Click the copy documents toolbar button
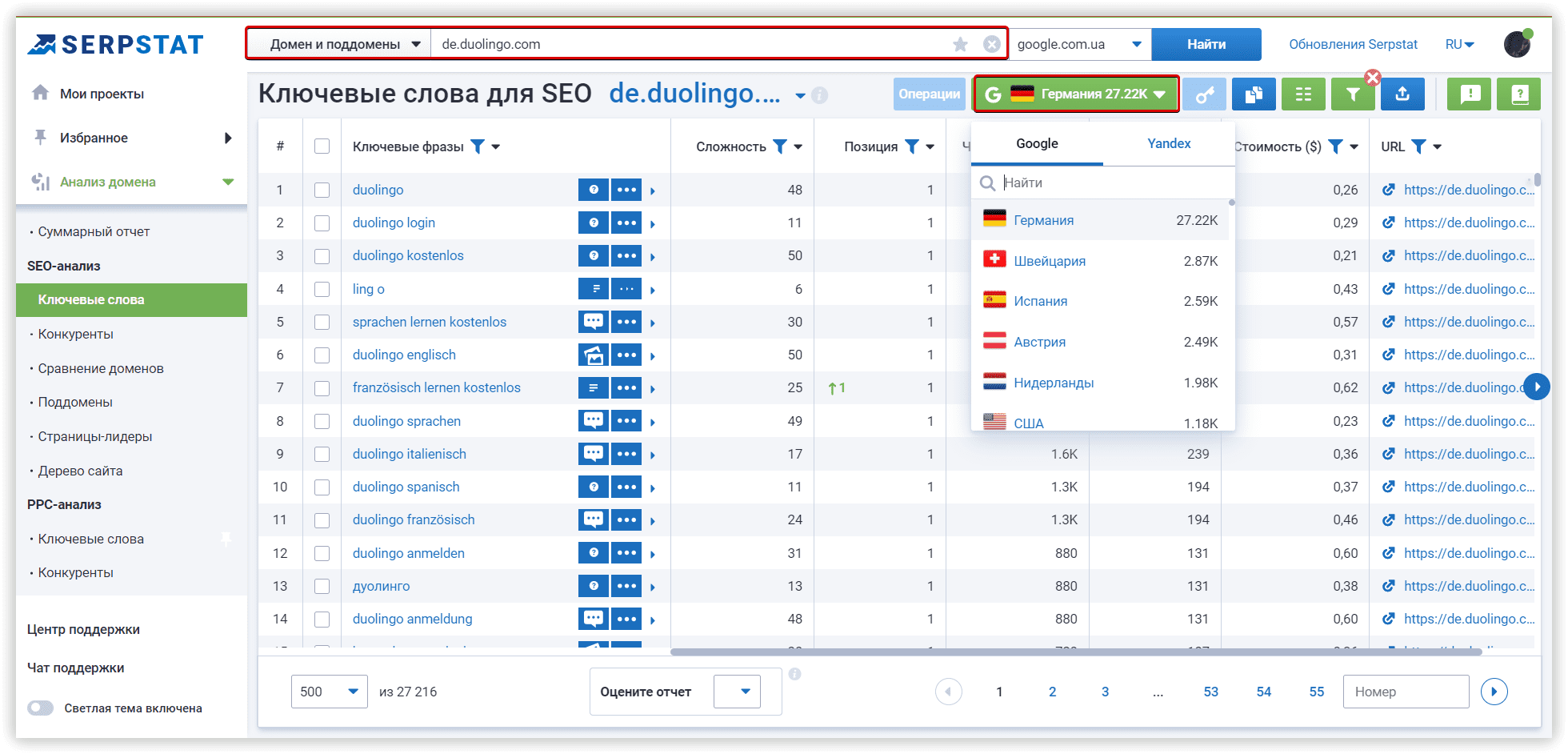The image size is (1568, 754). 1254,94
